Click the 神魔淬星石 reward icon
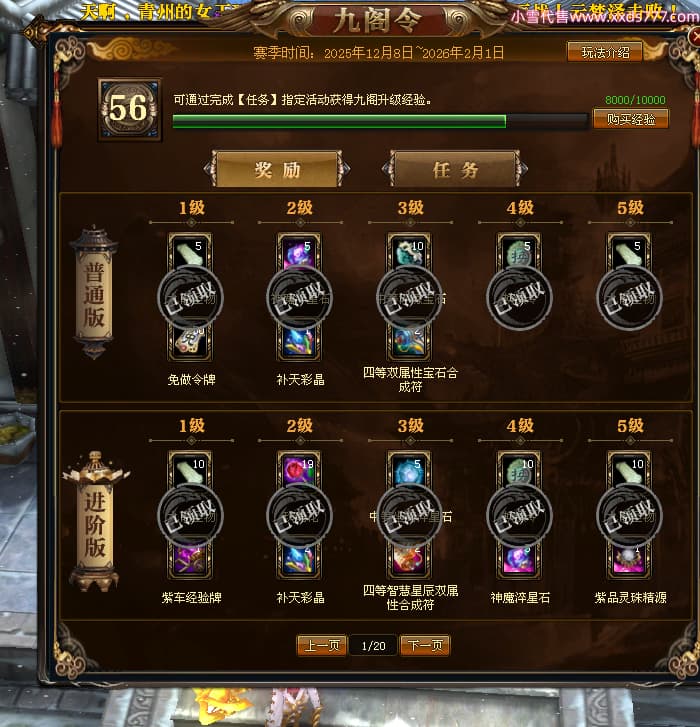Screen dimensions: 700x727 pos(519,560)
